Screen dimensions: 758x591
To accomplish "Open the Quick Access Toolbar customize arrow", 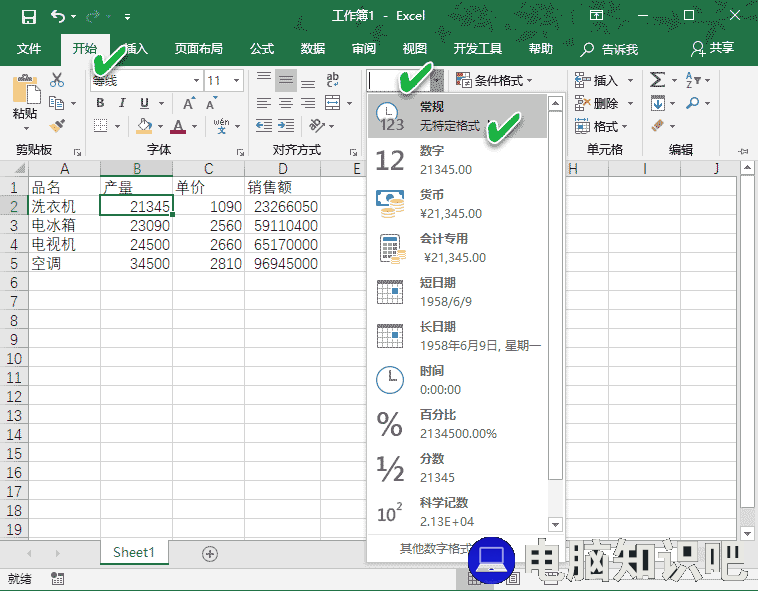I will click(x=127, y=17).
